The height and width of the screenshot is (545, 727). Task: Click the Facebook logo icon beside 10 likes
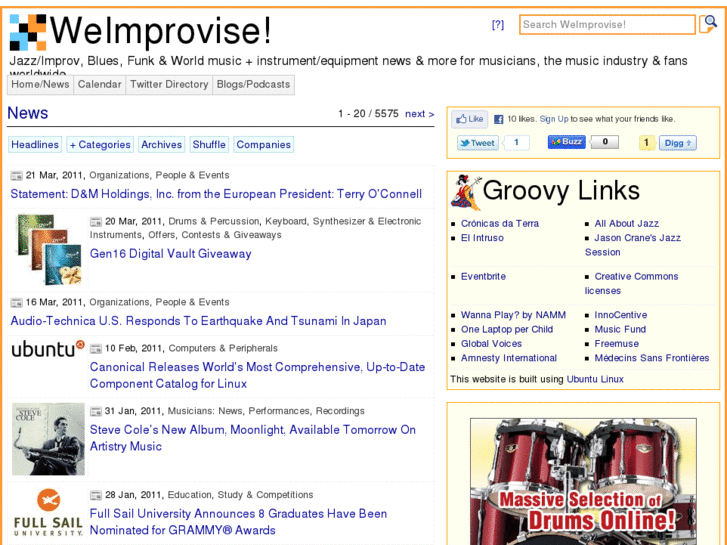(x=498, y=119)
